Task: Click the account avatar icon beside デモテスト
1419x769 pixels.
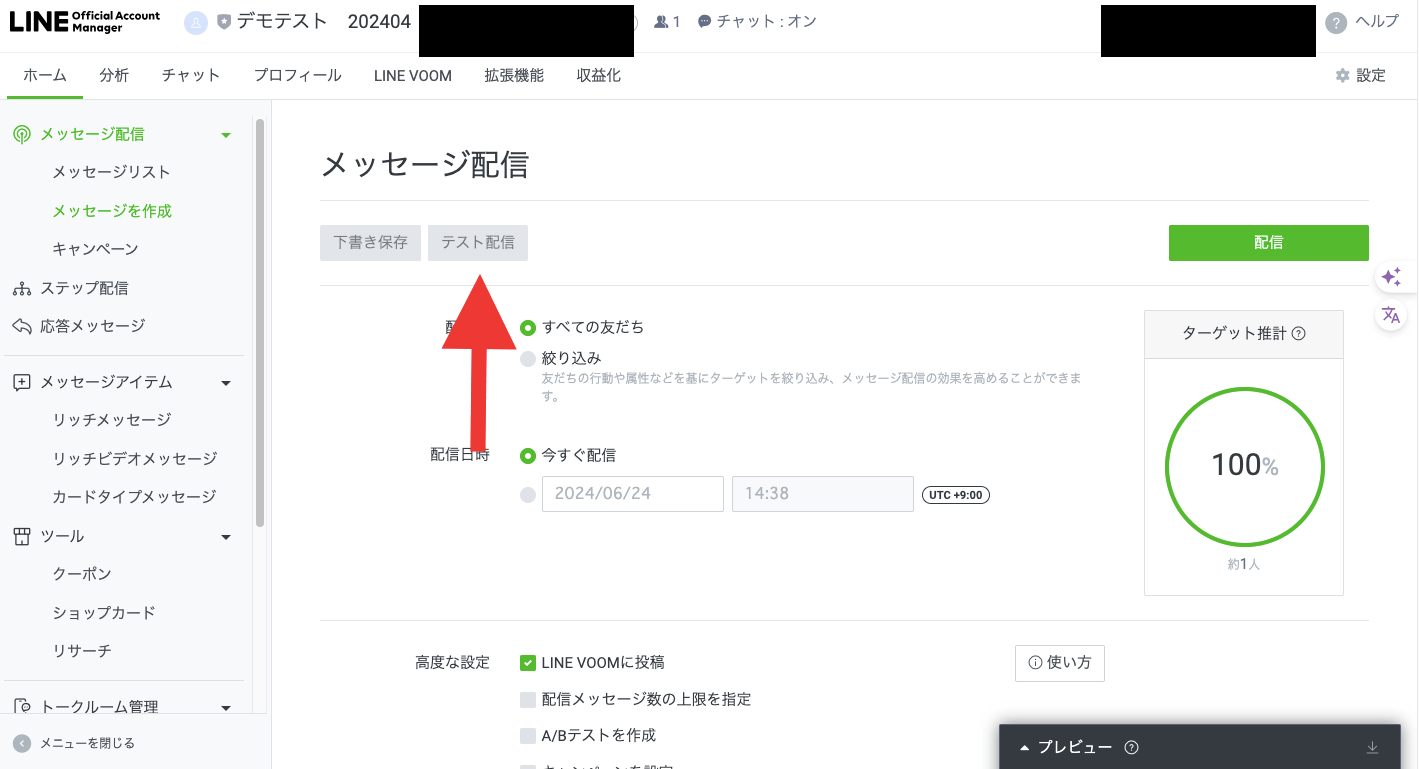Action: click(x=196, y=22)
